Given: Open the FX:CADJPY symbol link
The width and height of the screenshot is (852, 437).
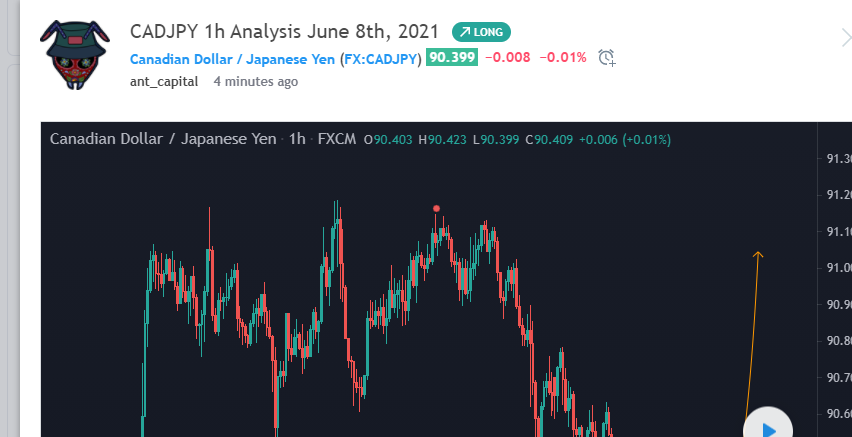Looking at the screenshot, I should click(382, 58).
